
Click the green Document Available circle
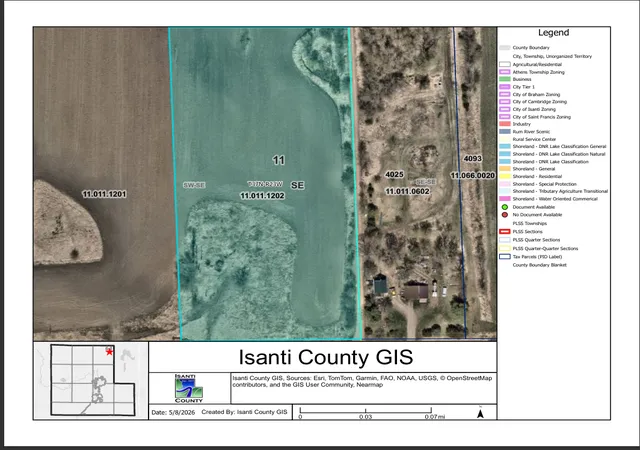coord(505,207)
